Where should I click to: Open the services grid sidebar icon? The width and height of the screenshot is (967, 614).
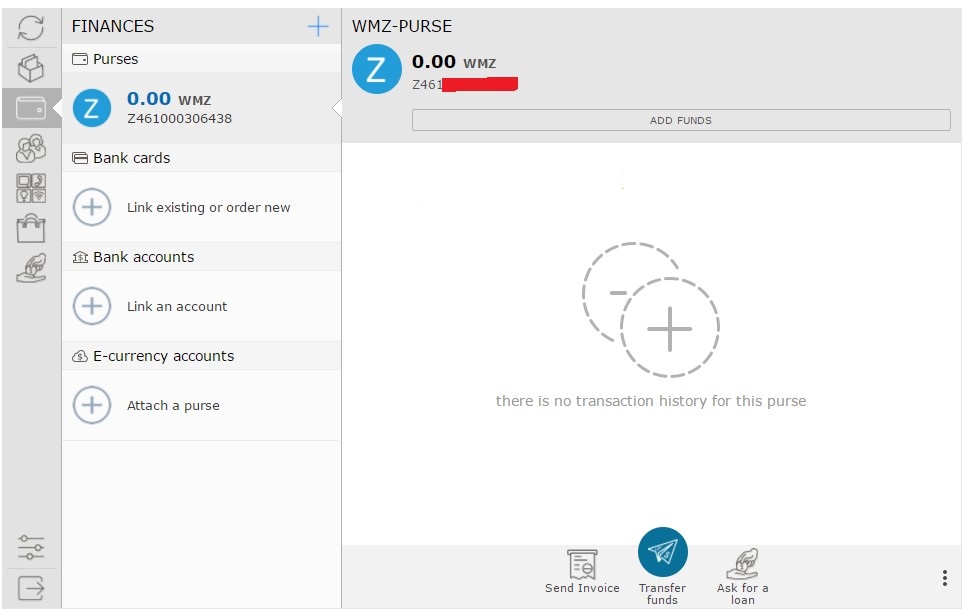[x=31, y=189]
